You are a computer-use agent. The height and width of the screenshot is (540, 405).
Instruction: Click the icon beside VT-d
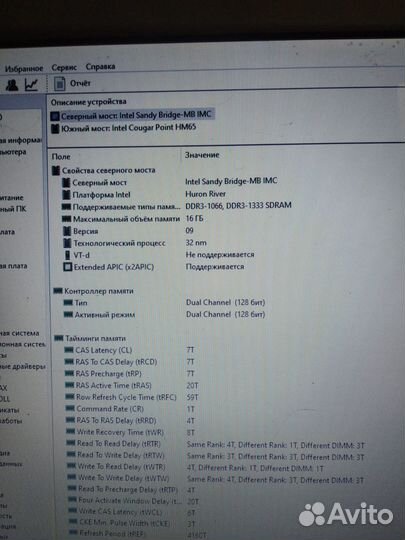tap(68, 255)
